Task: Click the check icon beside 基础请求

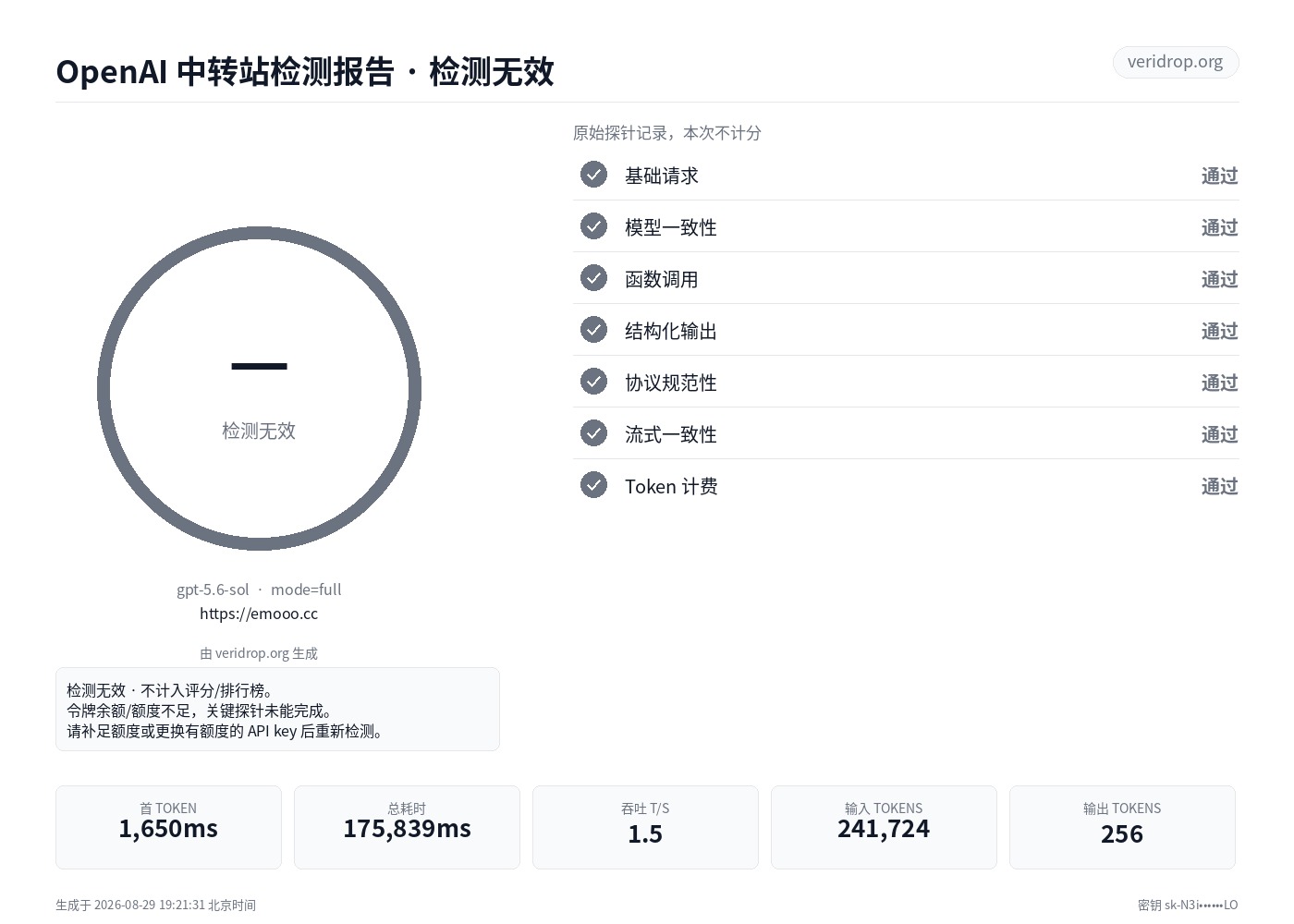Action: coord(593,175)
